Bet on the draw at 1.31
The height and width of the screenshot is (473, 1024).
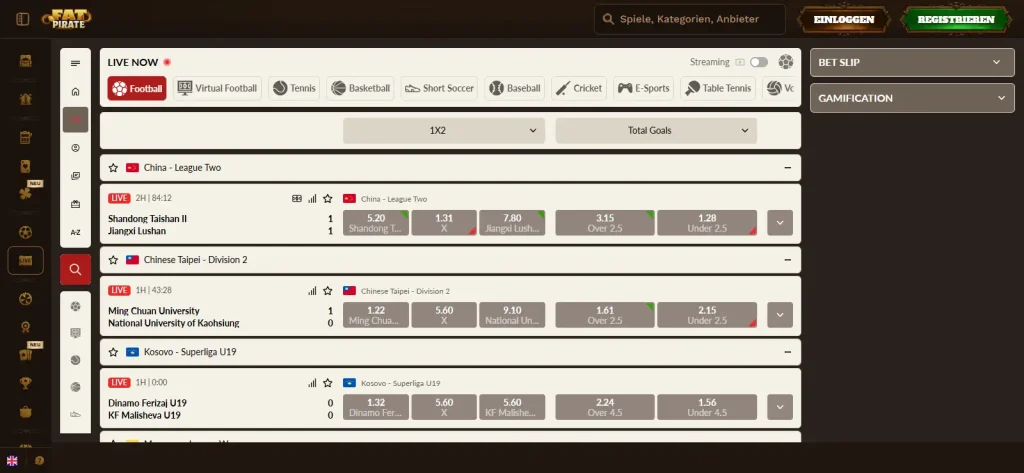tap(444, 223)
